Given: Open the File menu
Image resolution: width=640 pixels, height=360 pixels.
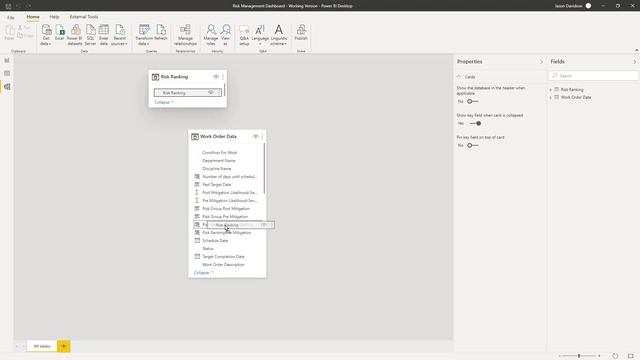Looking at the screenshot, I should 11,18.
